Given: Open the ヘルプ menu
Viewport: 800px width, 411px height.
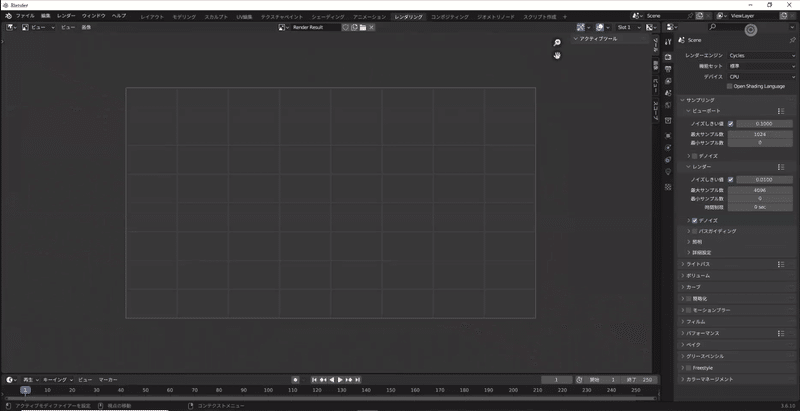Looking at the screenshot, I should tap(118, 16).
